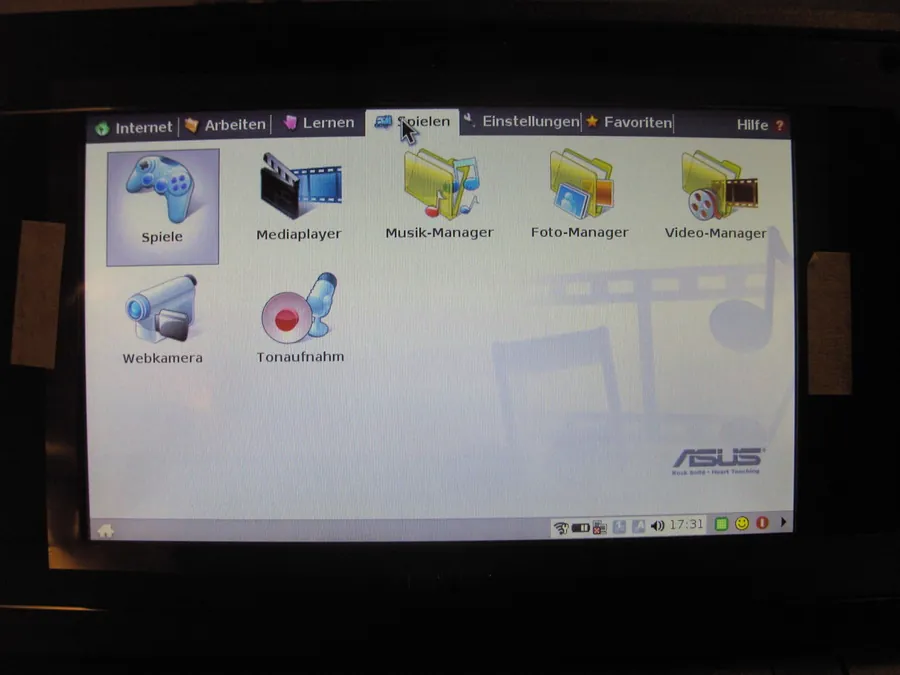The width and height of the screenshot is (900, 675).
Task: Open the disconnected network tray icon
Action: click(599, 527)
